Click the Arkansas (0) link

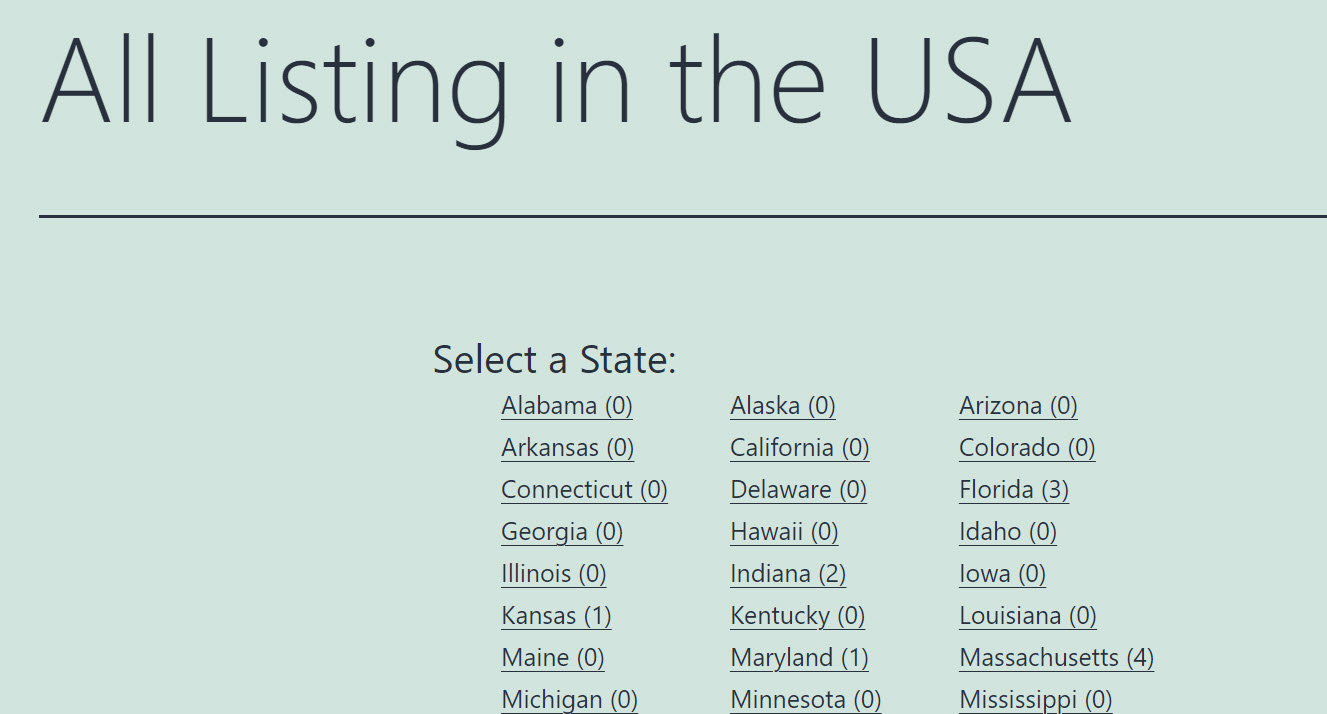click(568, 448)
